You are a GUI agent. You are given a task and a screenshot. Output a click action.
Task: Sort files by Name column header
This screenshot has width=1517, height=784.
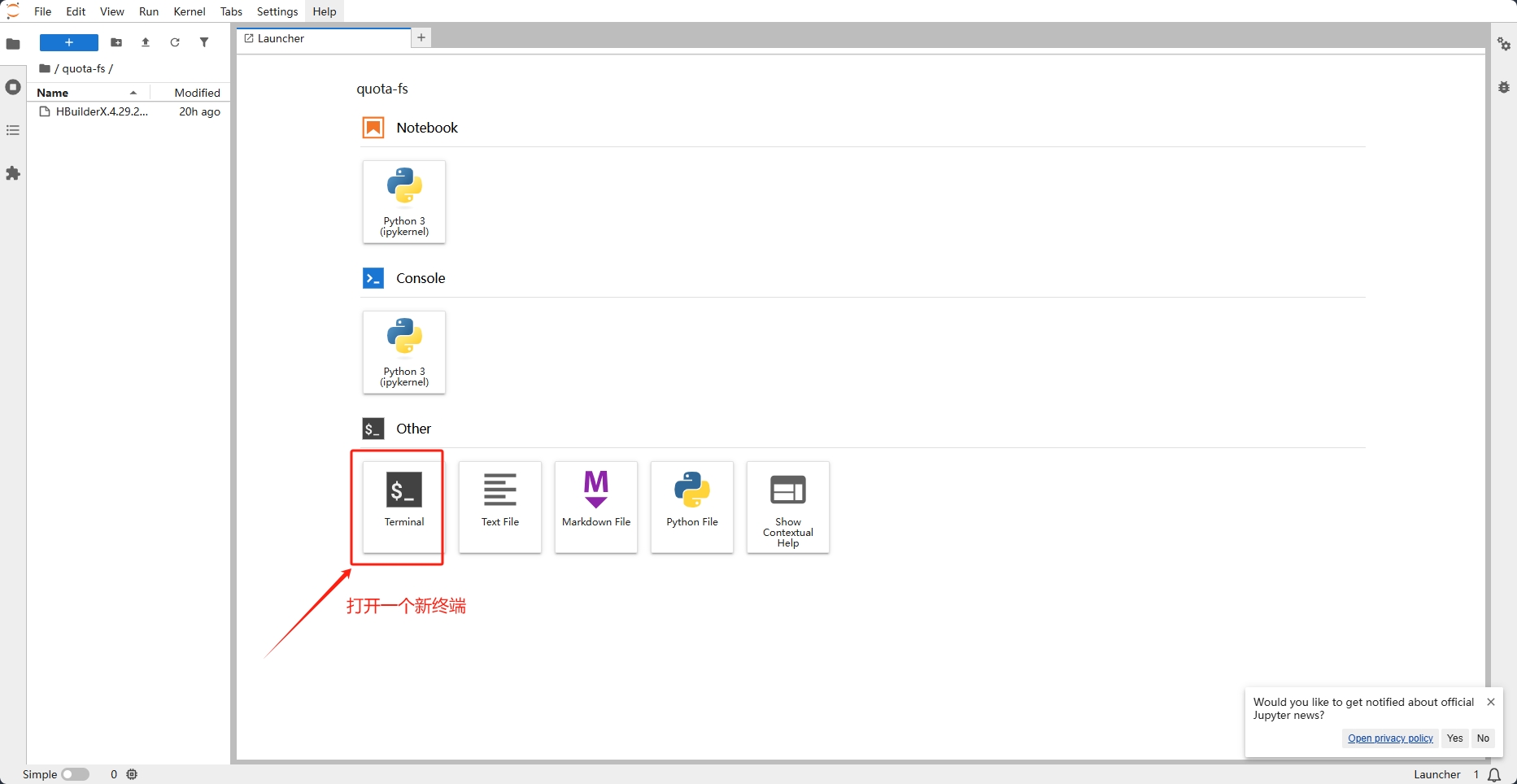point(89,93)
